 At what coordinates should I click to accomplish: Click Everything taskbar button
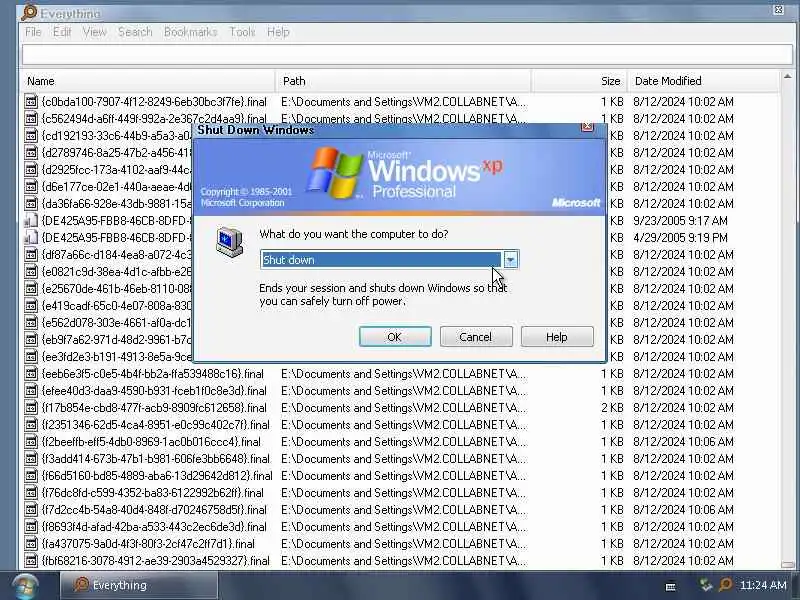[139, 585]
